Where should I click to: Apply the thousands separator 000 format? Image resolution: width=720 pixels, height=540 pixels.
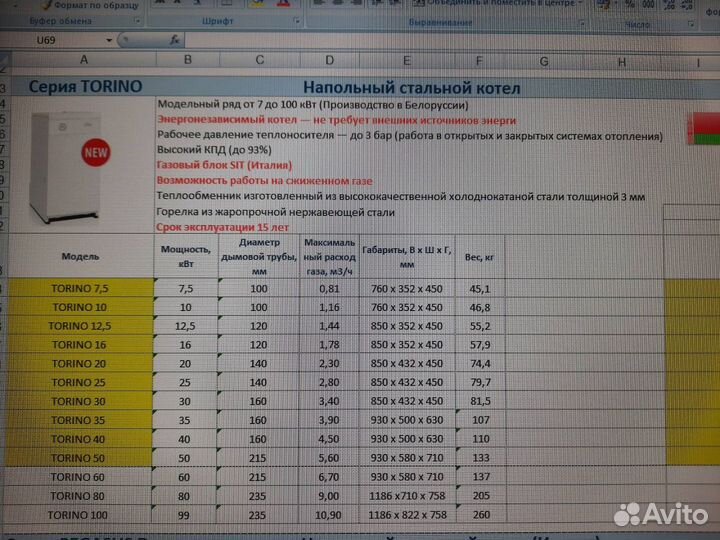[x=648, y=4]
